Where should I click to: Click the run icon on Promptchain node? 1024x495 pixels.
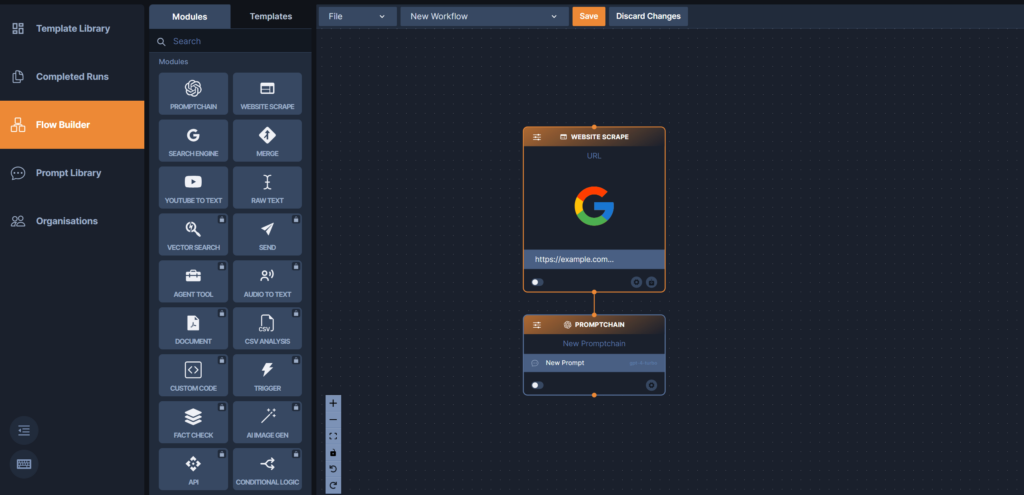(x=651, y=385)
